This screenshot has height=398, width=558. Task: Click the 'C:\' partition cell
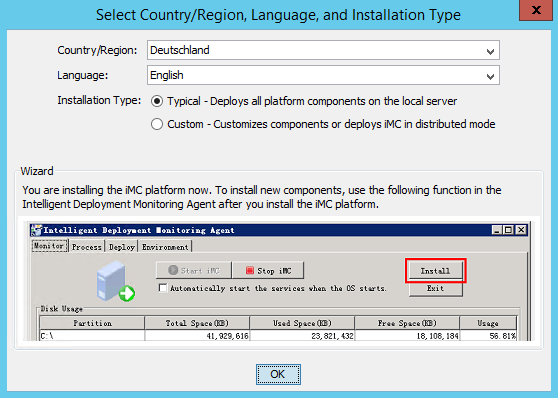92,336
